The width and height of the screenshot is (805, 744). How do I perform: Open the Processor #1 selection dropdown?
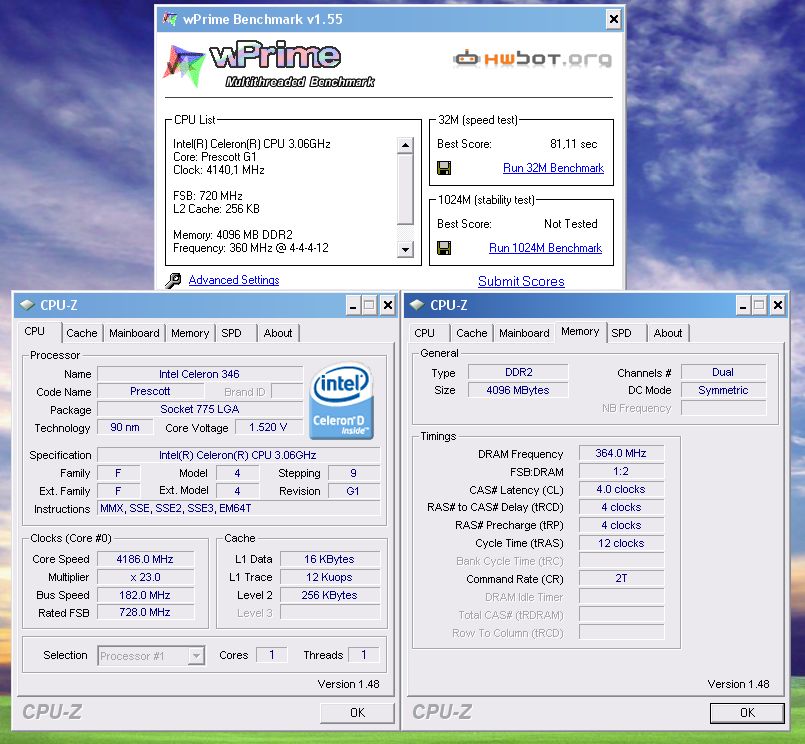196,656
